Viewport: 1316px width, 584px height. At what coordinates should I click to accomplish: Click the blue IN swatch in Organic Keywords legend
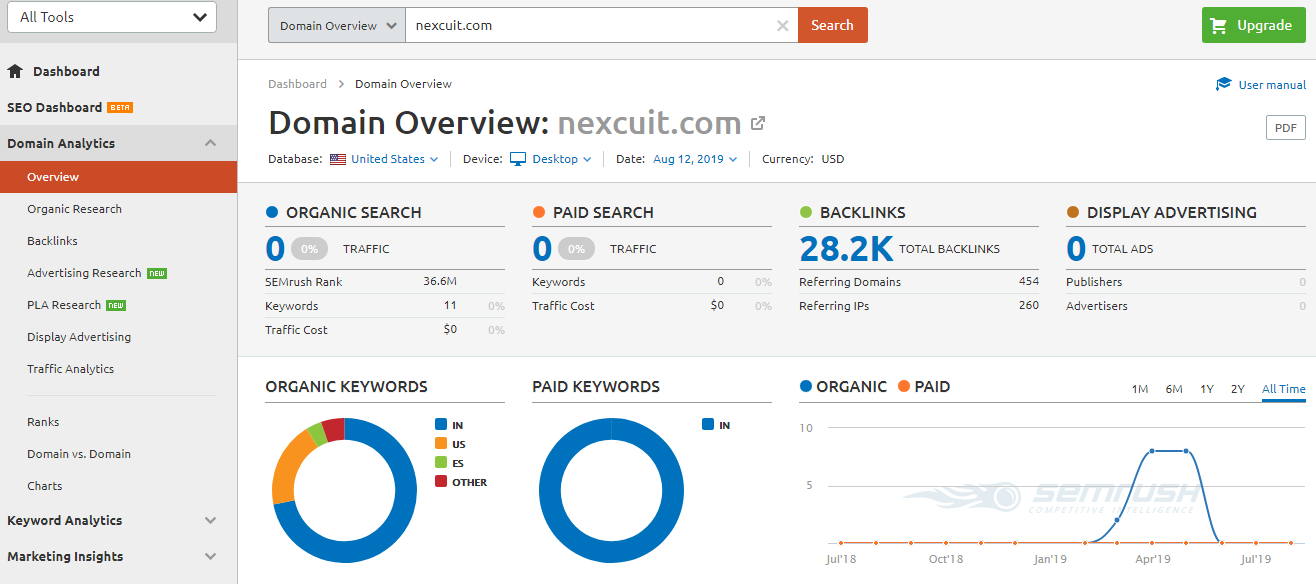(441, 425)
